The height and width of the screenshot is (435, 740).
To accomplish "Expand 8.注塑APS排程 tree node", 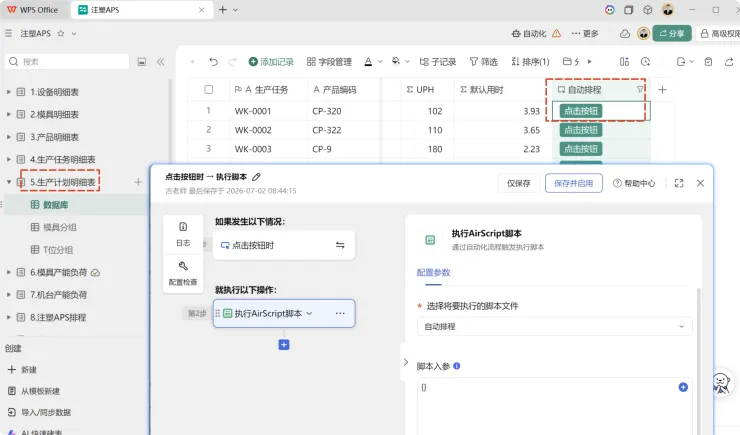I will 8,317.
